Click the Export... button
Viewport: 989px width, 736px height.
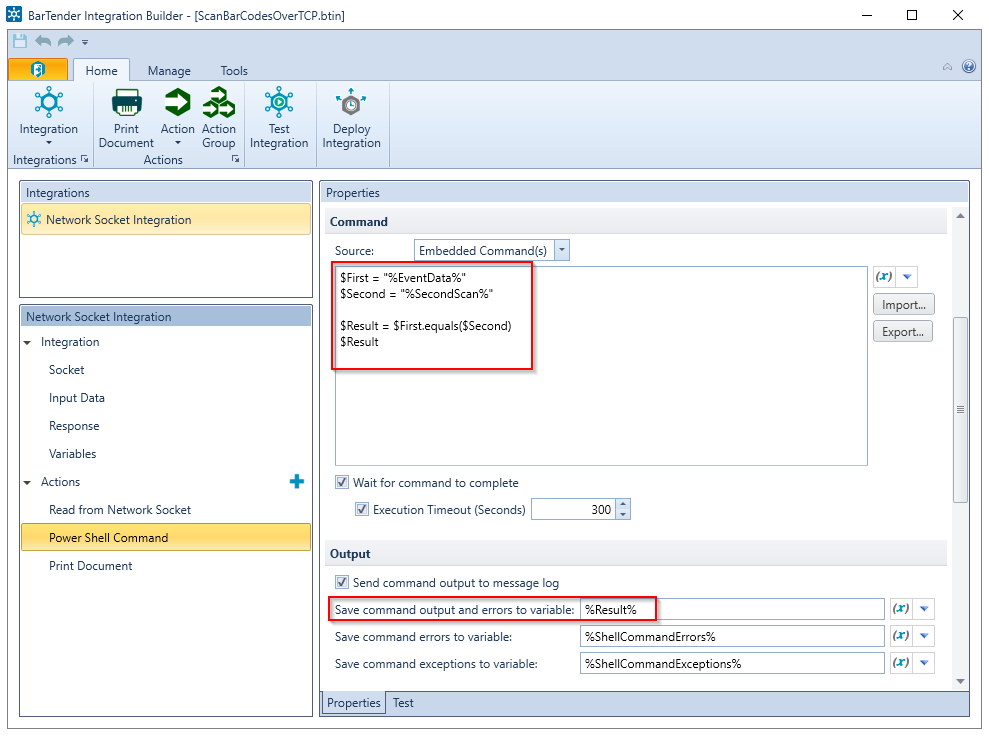tap(903, 331)
